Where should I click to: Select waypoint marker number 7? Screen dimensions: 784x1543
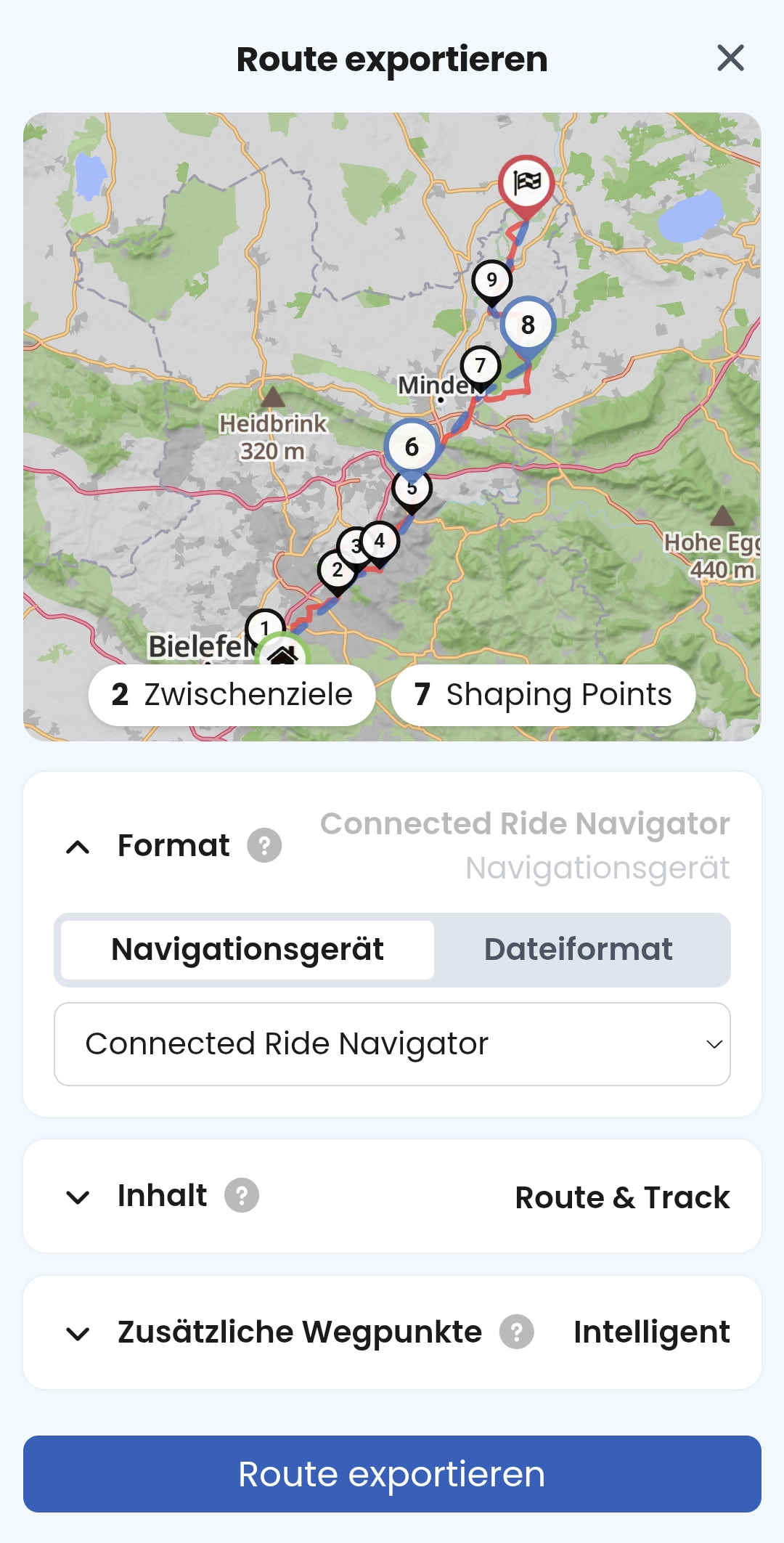[x=481, y=367]
